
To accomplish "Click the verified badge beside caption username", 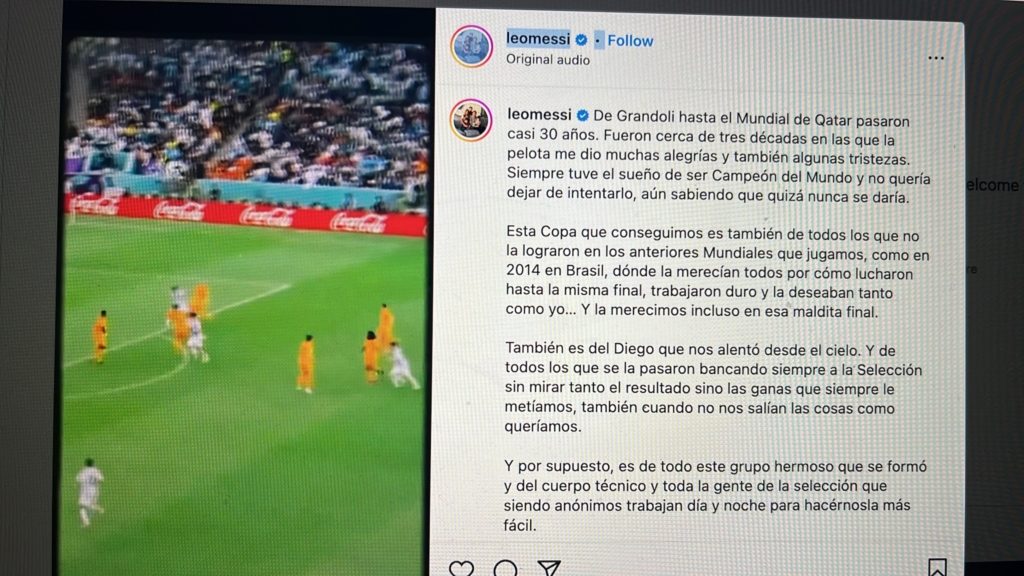I will coord(583,116).
